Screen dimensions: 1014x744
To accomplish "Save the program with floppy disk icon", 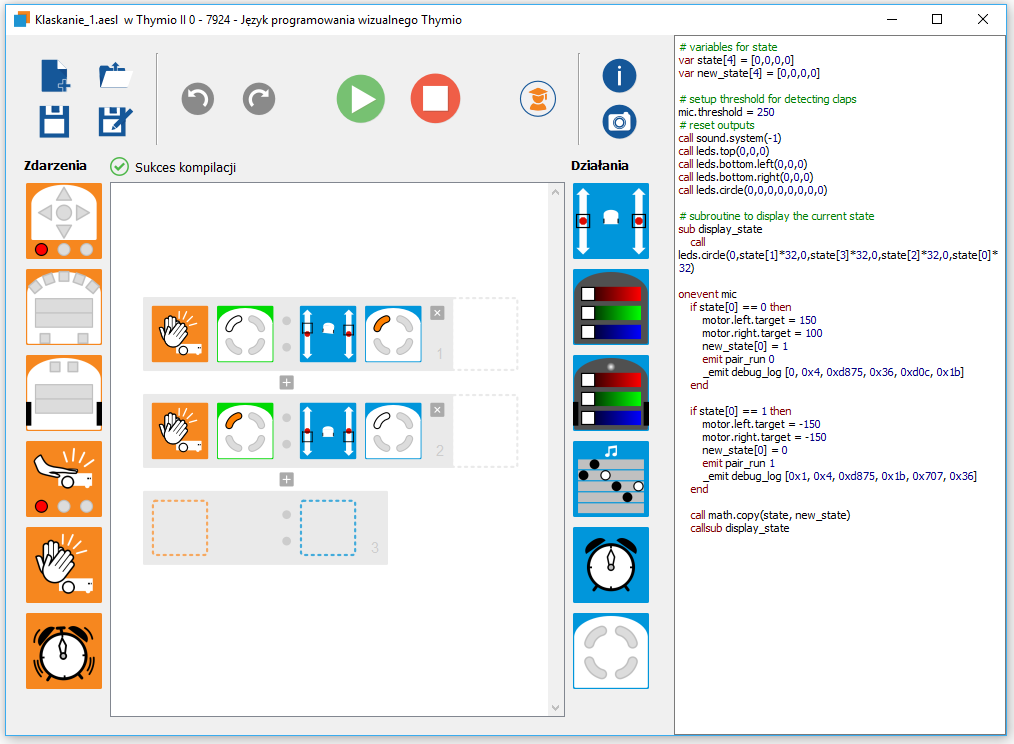I will click(55, 121).
